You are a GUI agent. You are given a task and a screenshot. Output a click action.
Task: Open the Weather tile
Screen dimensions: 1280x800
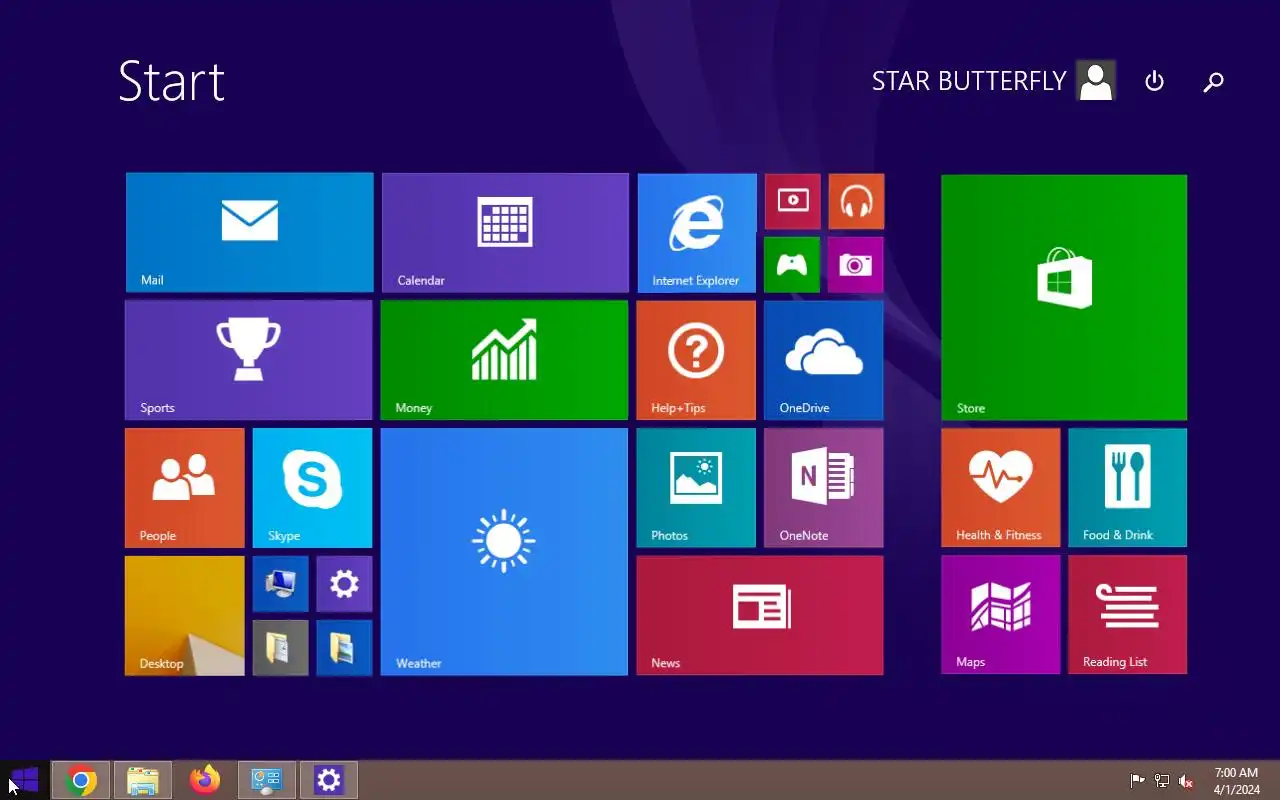[x=504, y=552]
